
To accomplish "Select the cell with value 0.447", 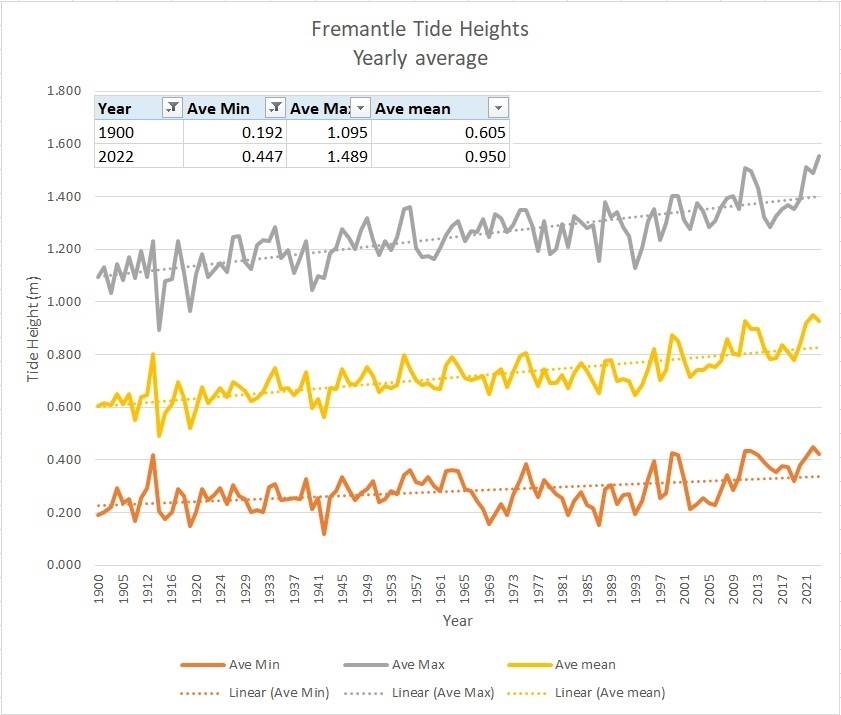I will 236,156.
